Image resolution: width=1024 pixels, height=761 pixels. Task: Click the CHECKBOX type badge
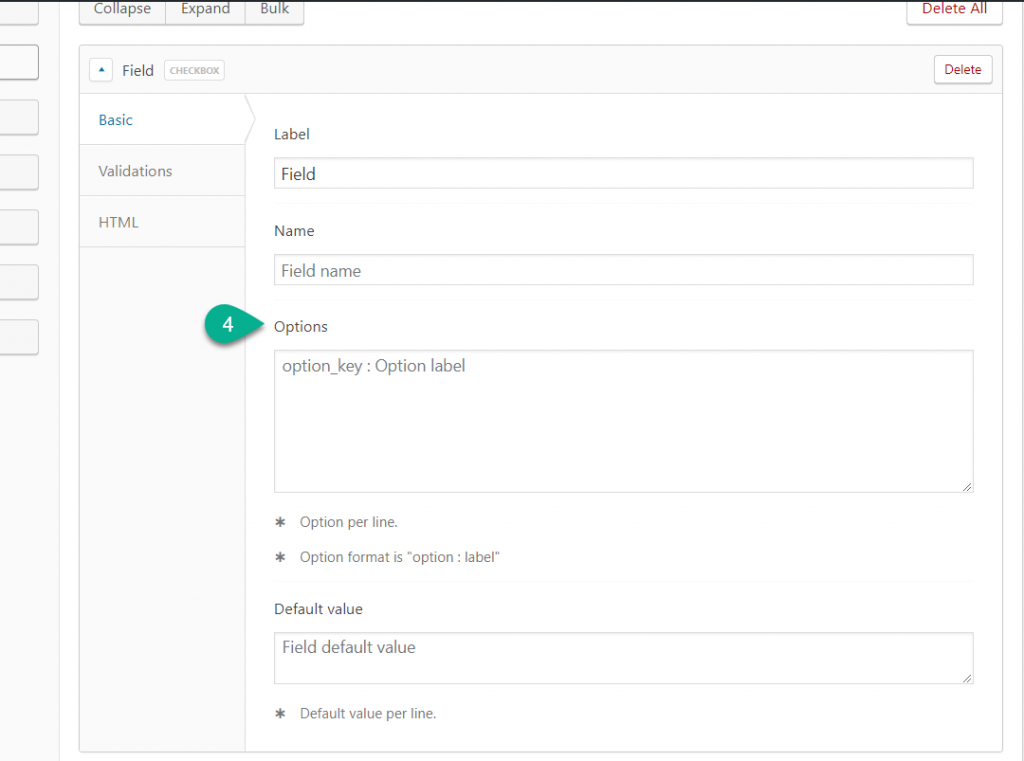coord(193,70)
